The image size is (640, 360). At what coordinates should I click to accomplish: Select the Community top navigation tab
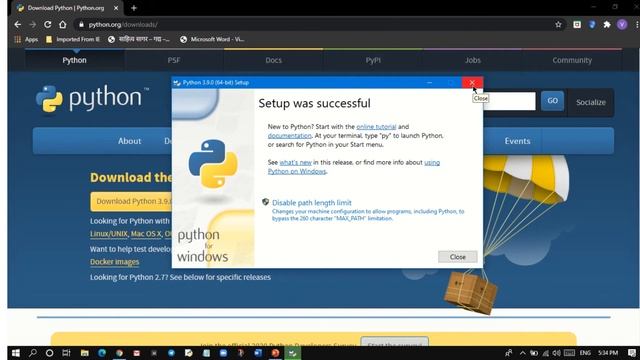click(x=572, y=60)
